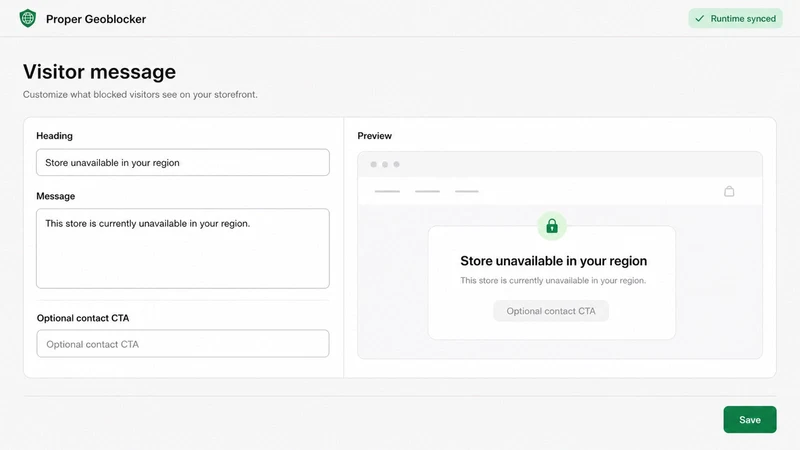Click the preview heading 'Store unavailable in your region'

pos(554,261)
